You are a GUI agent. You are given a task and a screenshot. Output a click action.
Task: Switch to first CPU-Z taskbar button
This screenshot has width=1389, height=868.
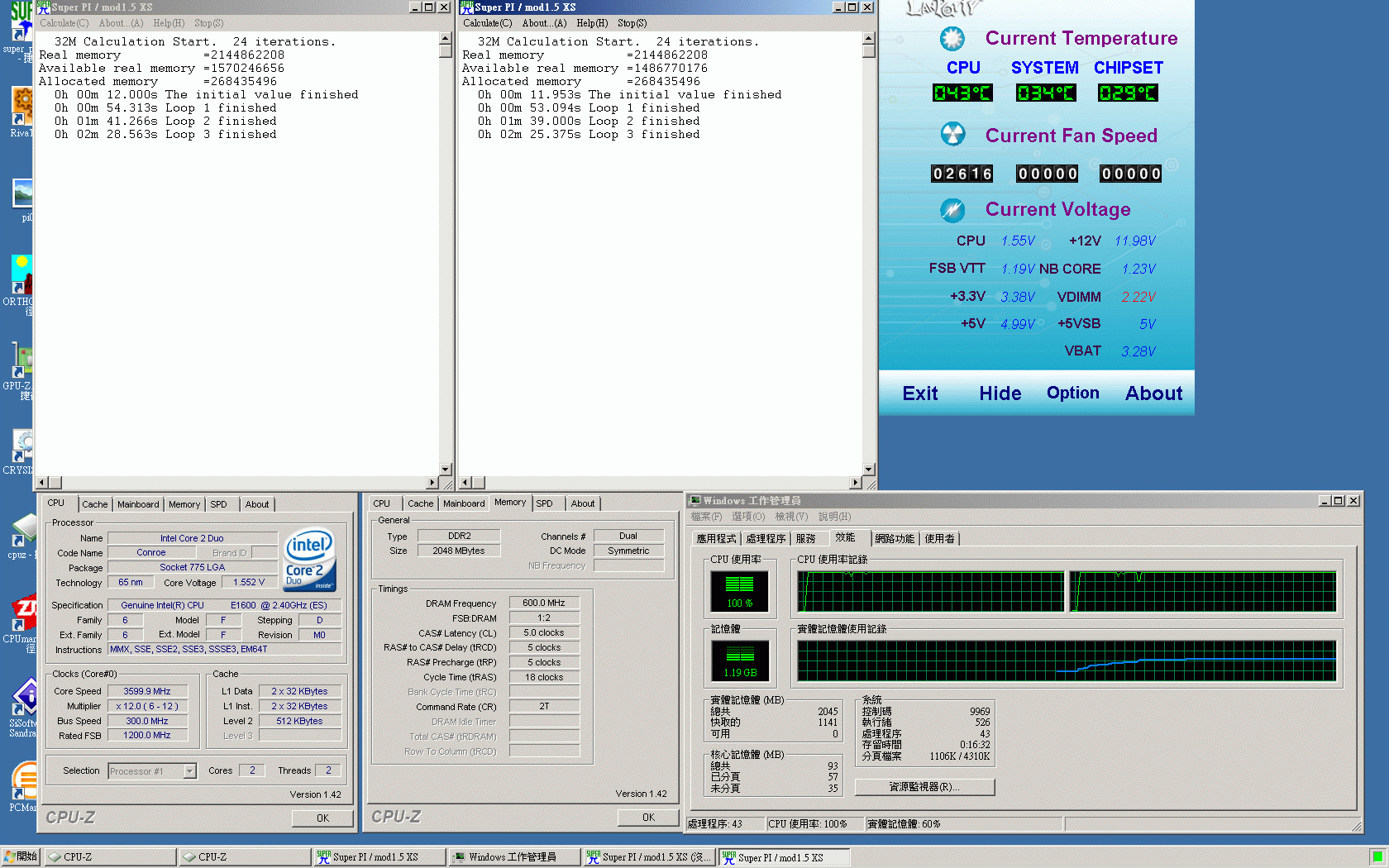pos(111,857)
